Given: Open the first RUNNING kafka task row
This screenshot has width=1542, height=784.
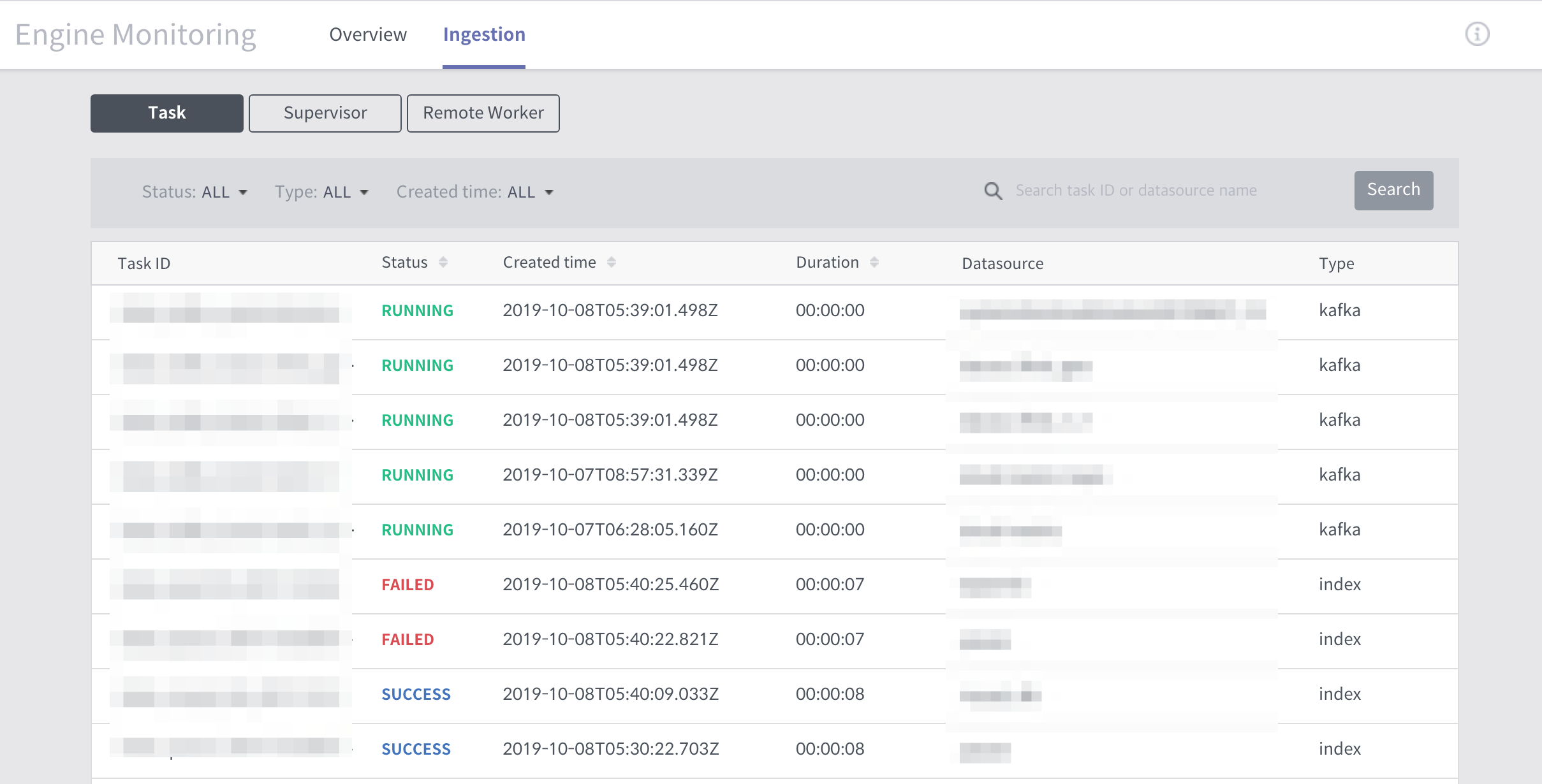Looking at the screenshot, I should pos(775,312).
